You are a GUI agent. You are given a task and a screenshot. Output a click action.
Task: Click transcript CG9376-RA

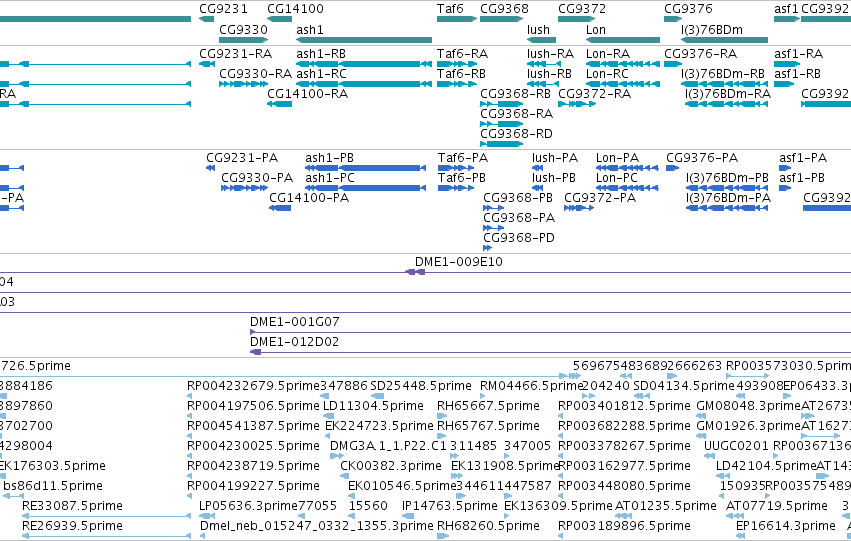[673, 64]
